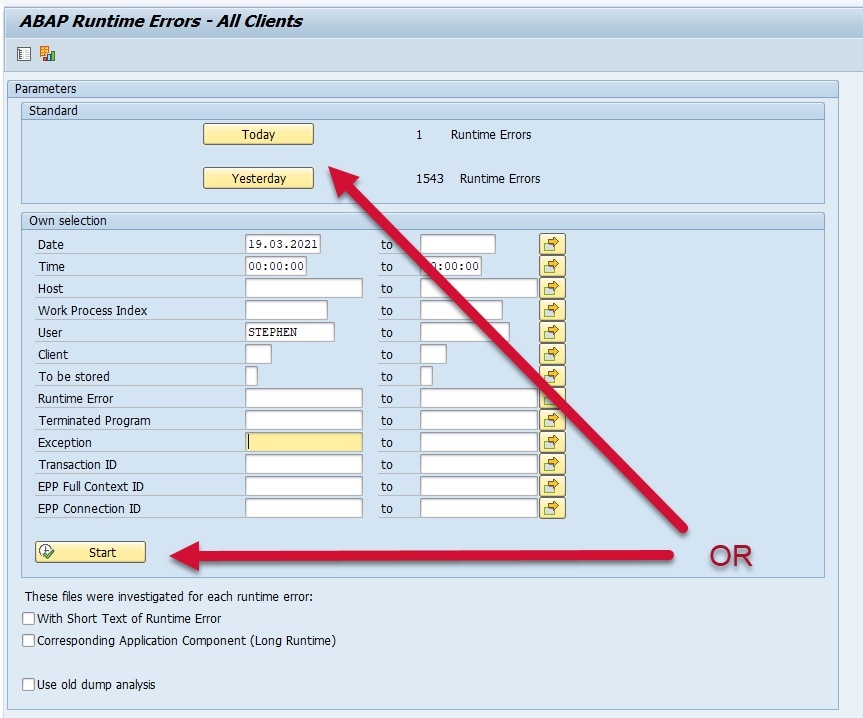The image size is (863, 718).
Task: Focus the Date from field
Action: coord(282,244)
